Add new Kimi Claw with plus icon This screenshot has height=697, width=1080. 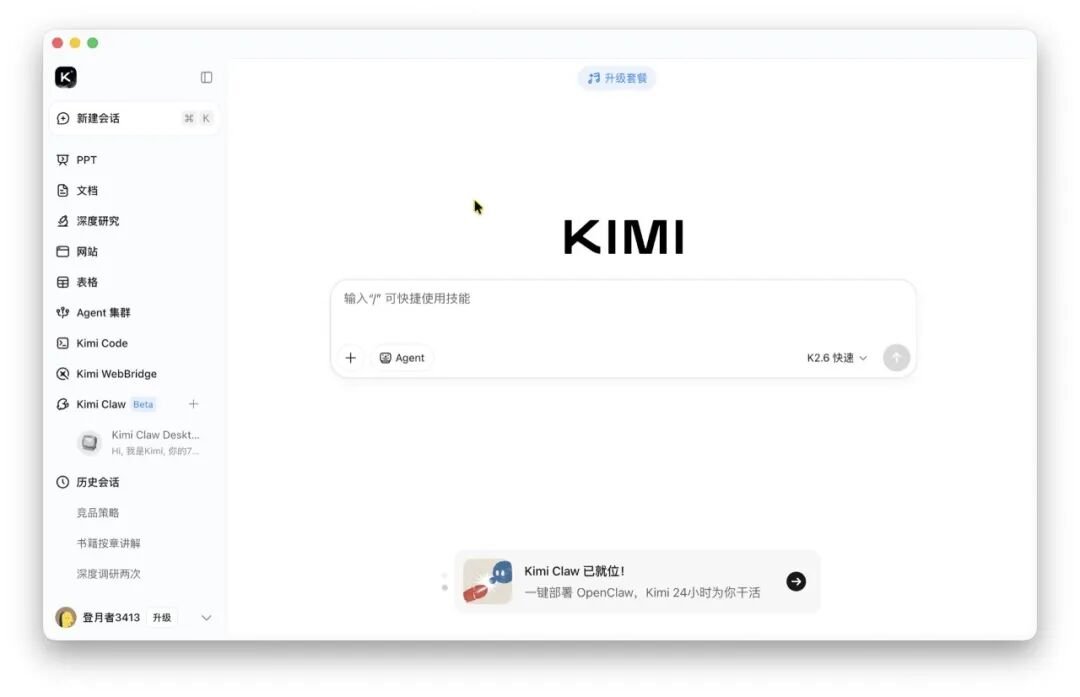194,404
